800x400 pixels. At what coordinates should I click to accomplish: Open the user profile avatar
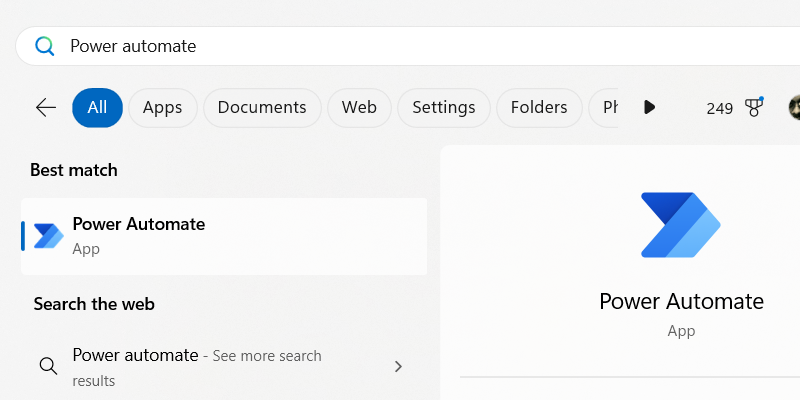click(x=794, y=107)
